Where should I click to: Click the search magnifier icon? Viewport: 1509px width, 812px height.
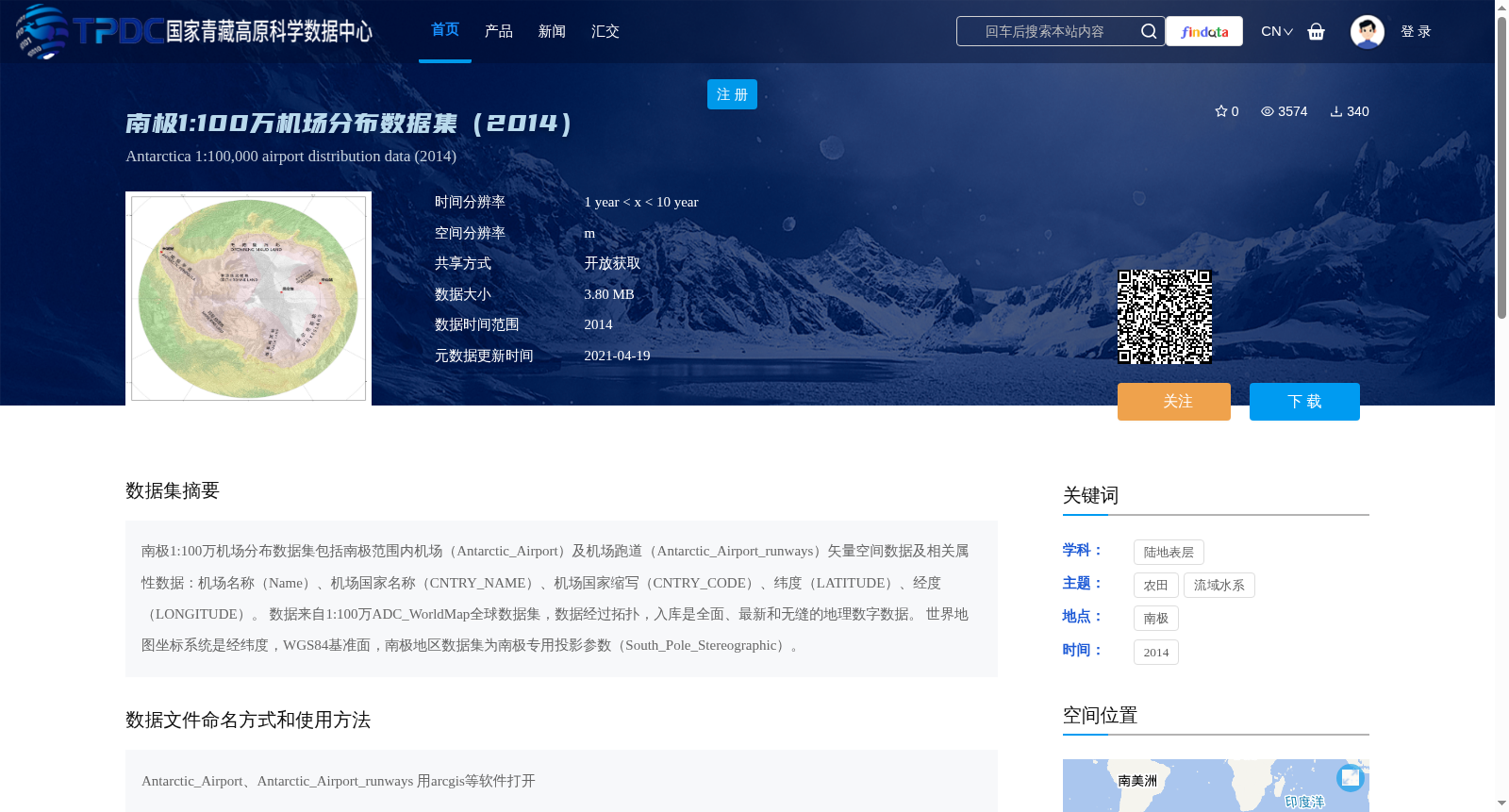1148,31
